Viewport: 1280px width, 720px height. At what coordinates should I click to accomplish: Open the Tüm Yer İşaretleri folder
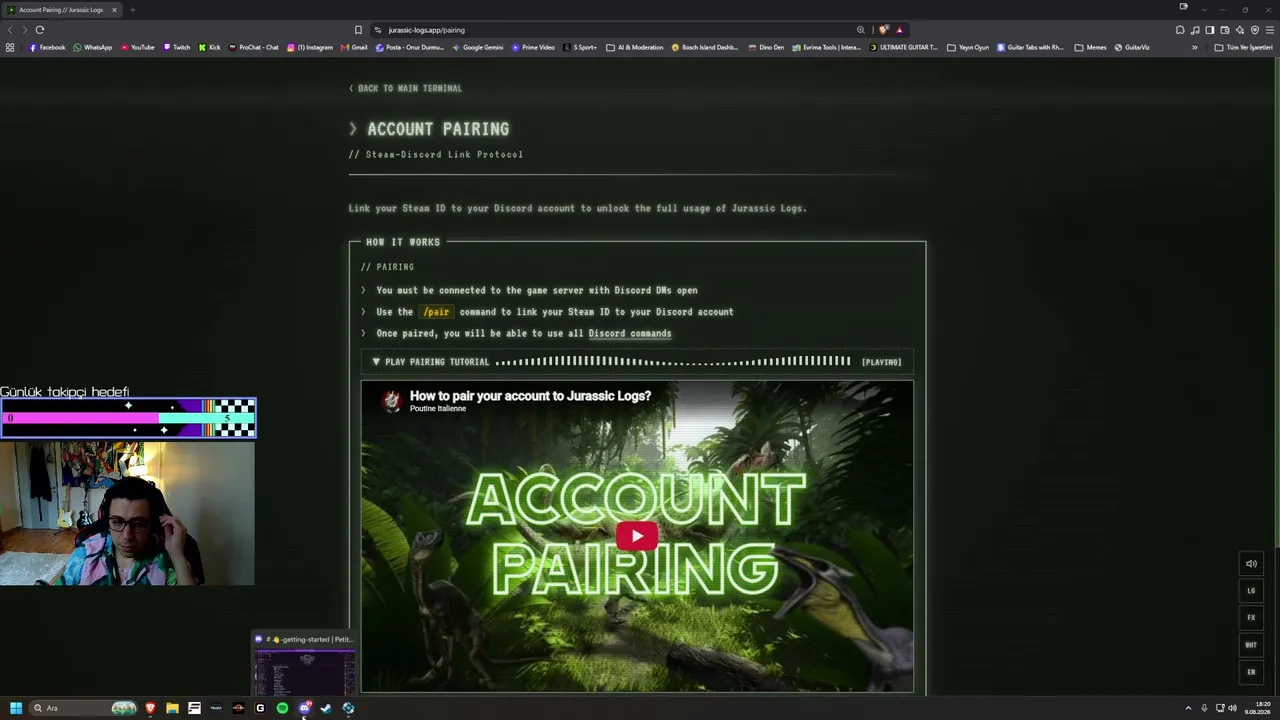coord(1244,47)
